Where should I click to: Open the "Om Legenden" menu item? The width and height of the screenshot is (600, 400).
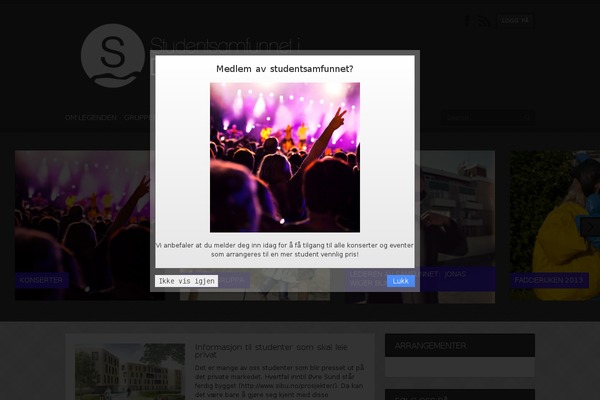tap(91, 118)
